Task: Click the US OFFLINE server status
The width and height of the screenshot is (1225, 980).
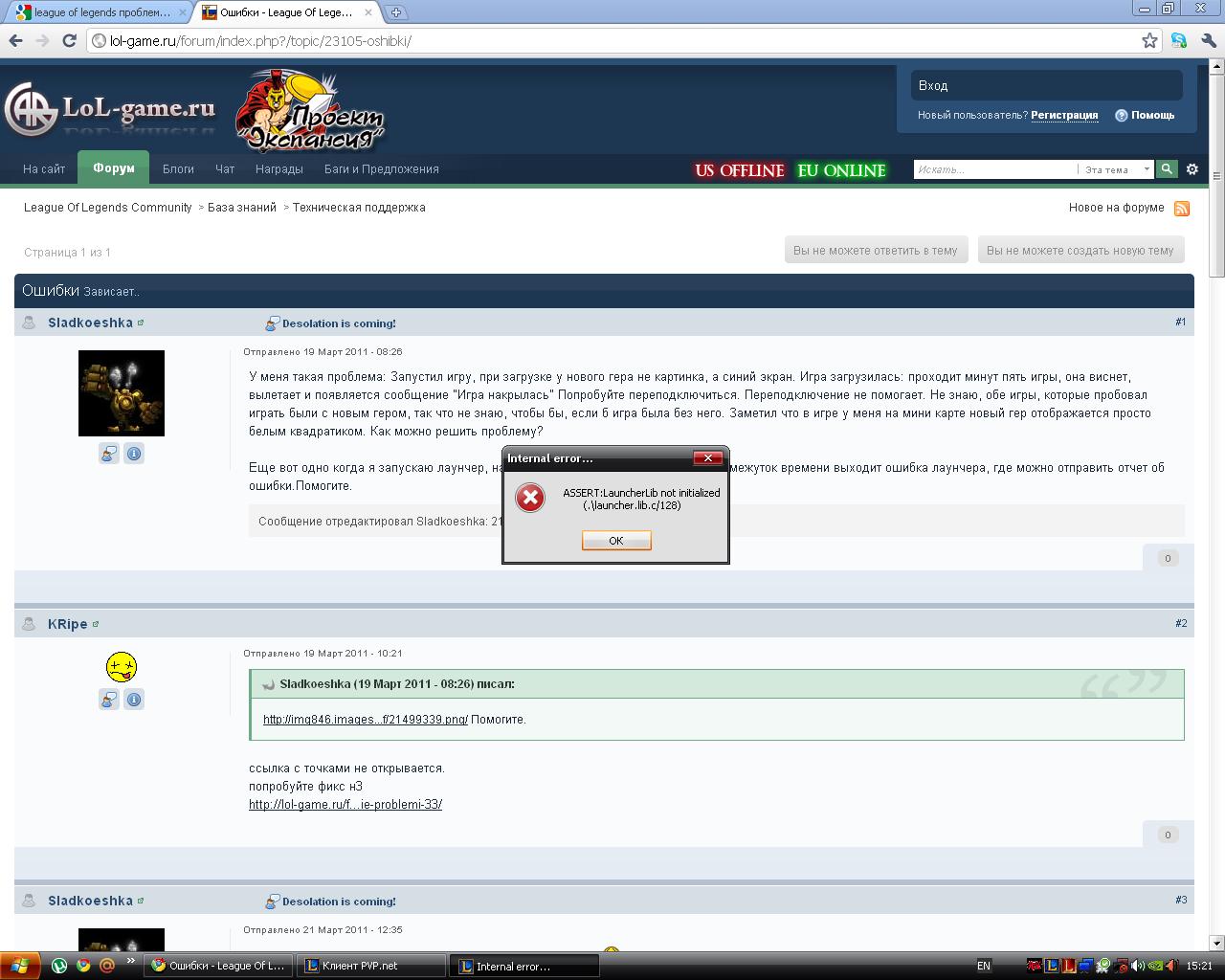Action: [740, 170]
